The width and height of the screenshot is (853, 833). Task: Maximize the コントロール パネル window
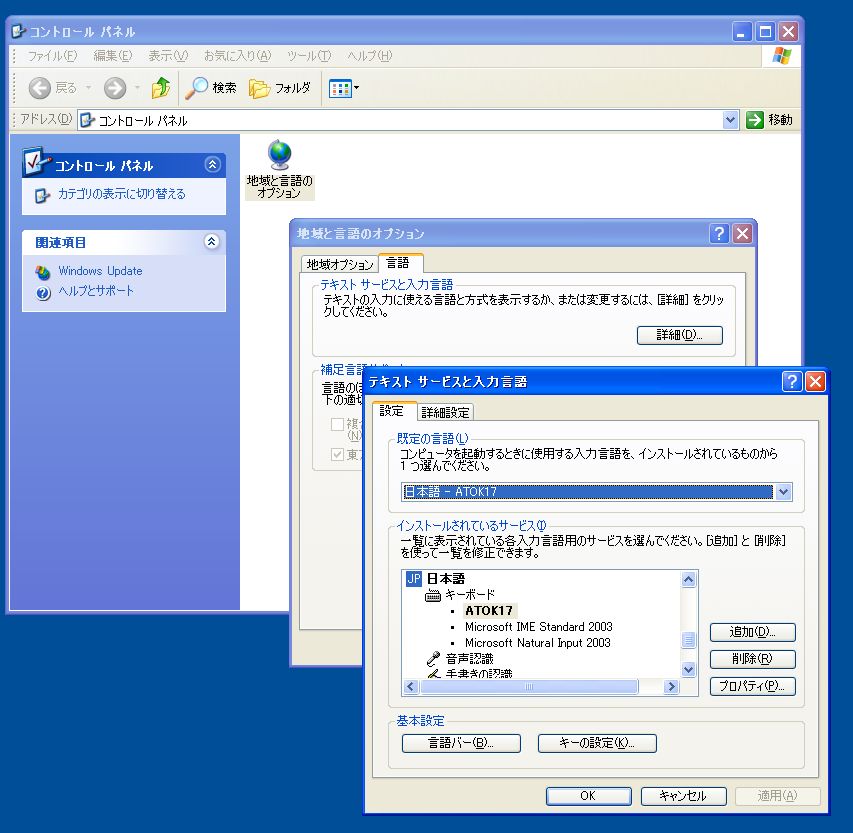(765, 32)
